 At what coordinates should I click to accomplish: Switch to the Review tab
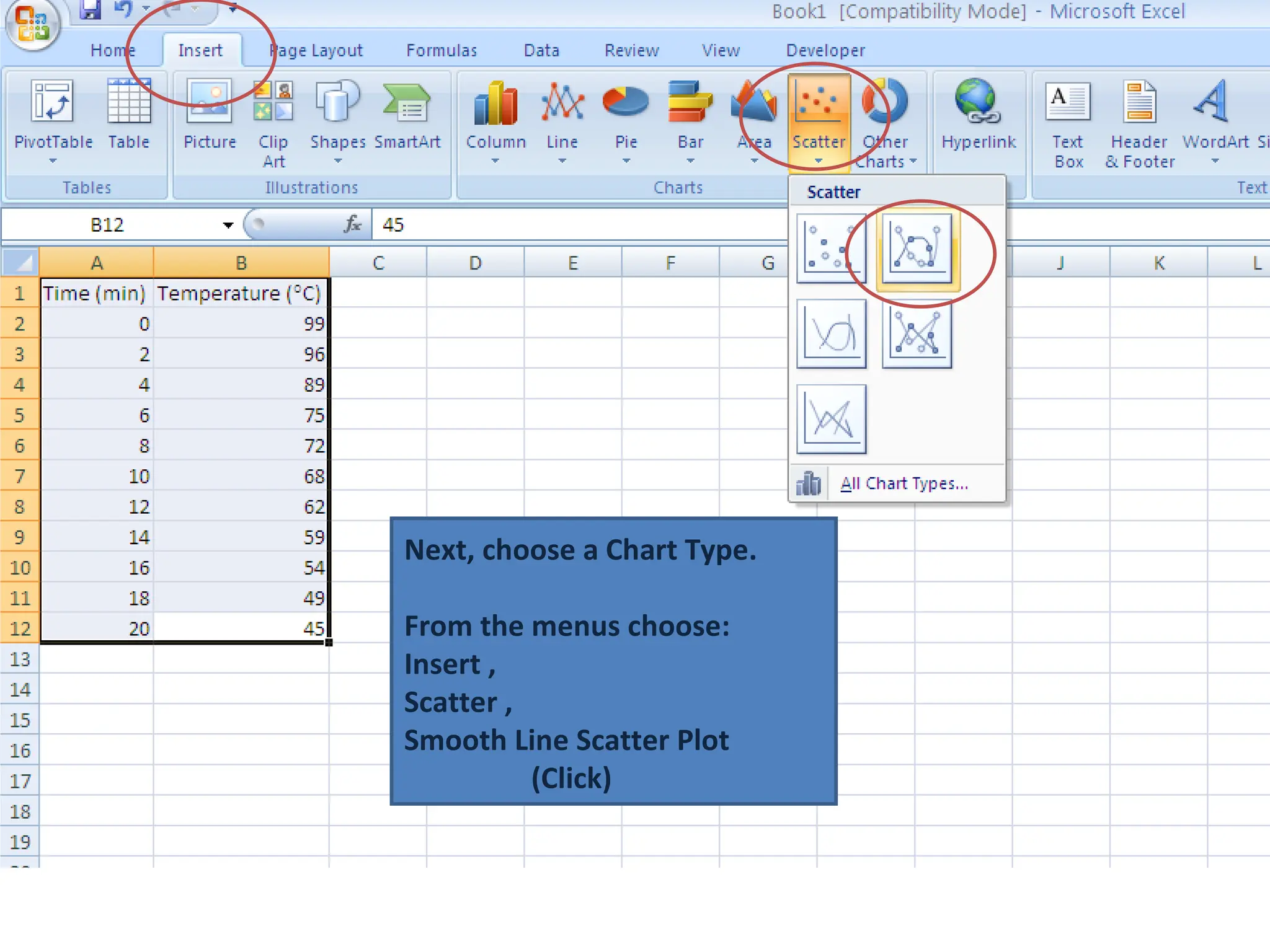pos(631,50)
